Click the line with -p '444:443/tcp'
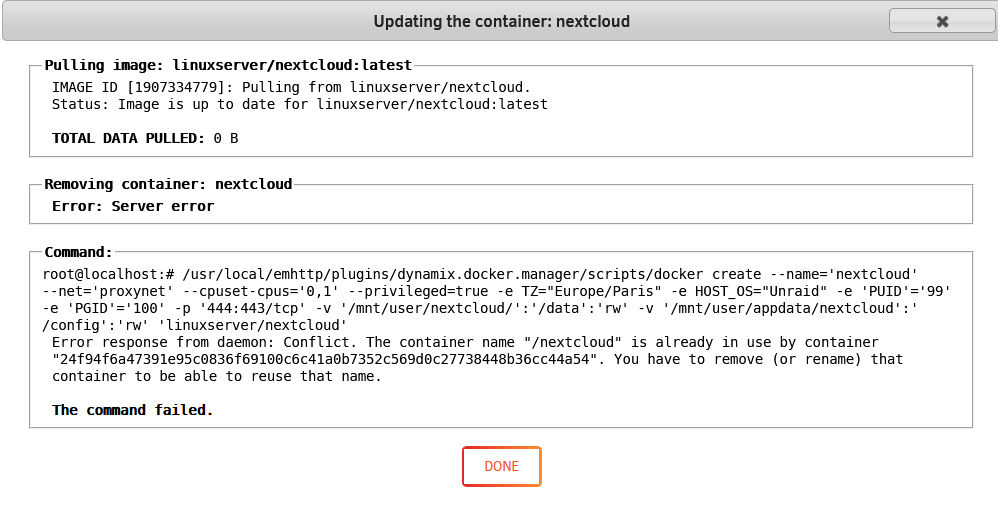 click(x=481, y=309)
